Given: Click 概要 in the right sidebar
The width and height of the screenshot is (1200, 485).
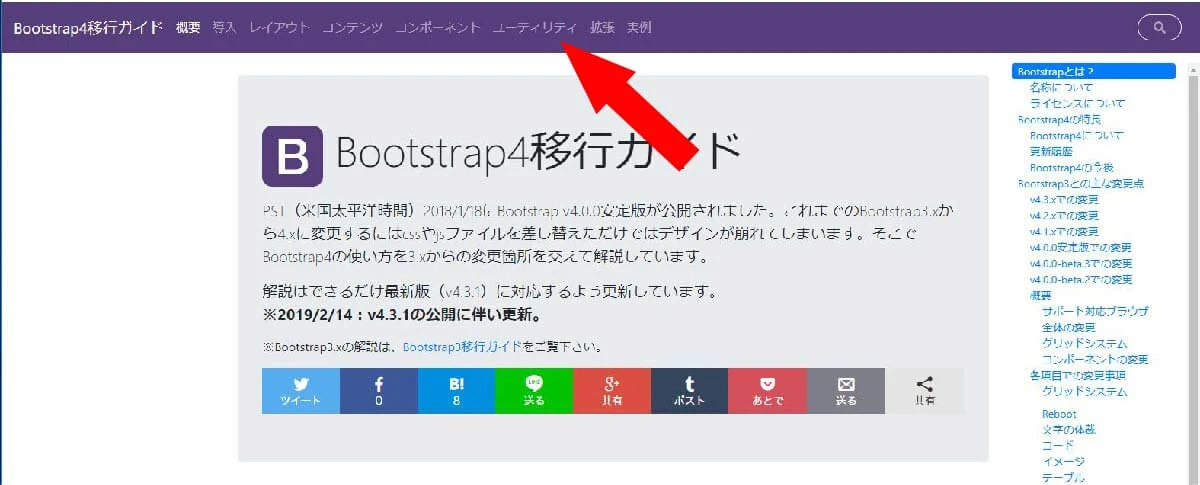Looking at the screenshot, I should click(x=1041, y=295).
